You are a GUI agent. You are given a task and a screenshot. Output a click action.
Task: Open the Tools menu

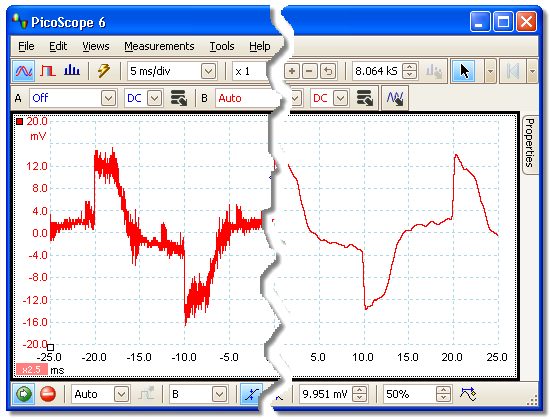(222, 46)
